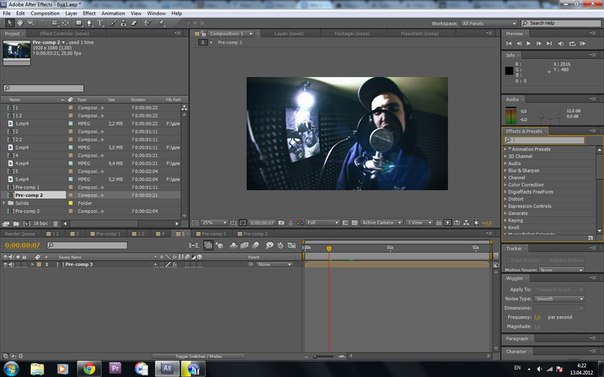Switch to the Render Queue tab
Screen dimensions: 604x377
(20, 234)
